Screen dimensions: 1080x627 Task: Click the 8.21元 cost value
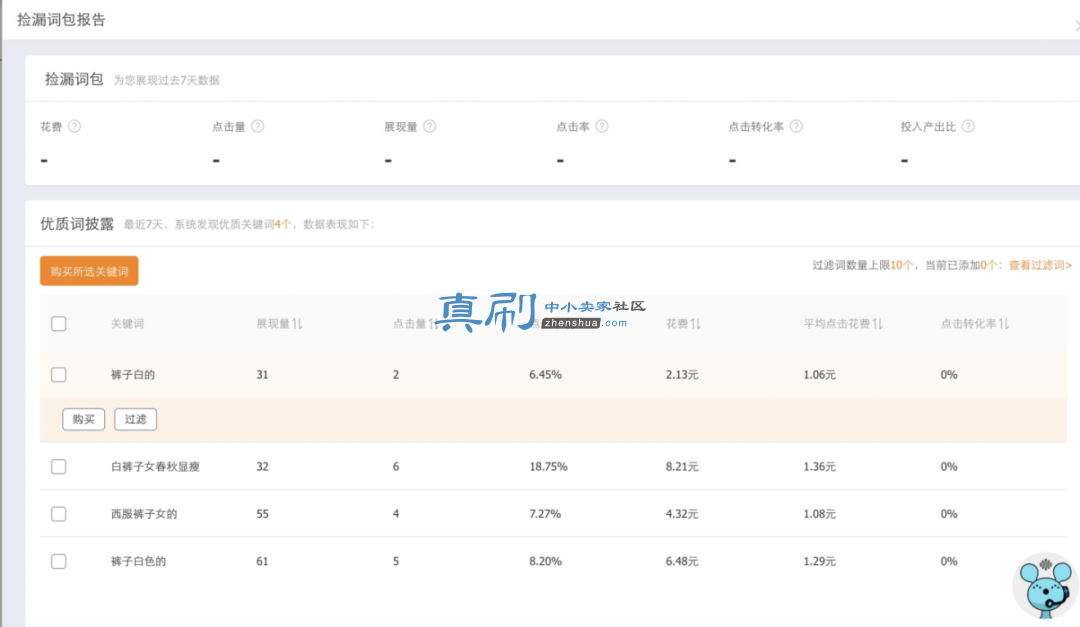(682, 466)
